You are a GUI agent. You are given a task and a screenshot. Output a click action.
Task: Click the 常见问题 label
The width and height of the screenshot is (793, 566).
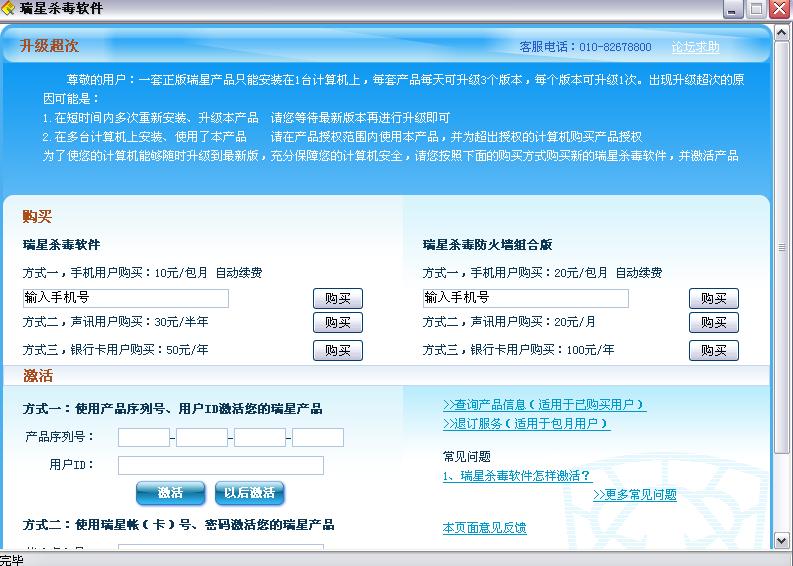click(x=466, y=457)
